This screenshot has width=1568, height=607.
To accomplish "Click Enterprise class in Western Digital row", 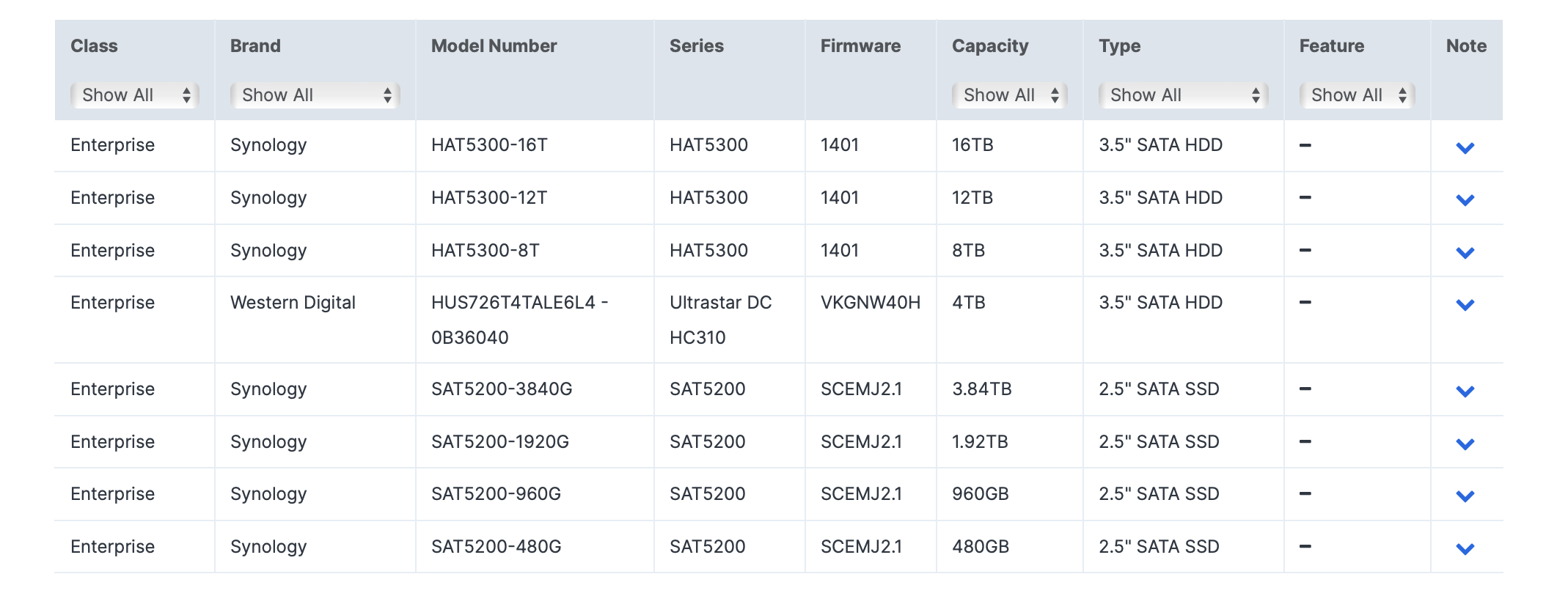I will [112, 303].
